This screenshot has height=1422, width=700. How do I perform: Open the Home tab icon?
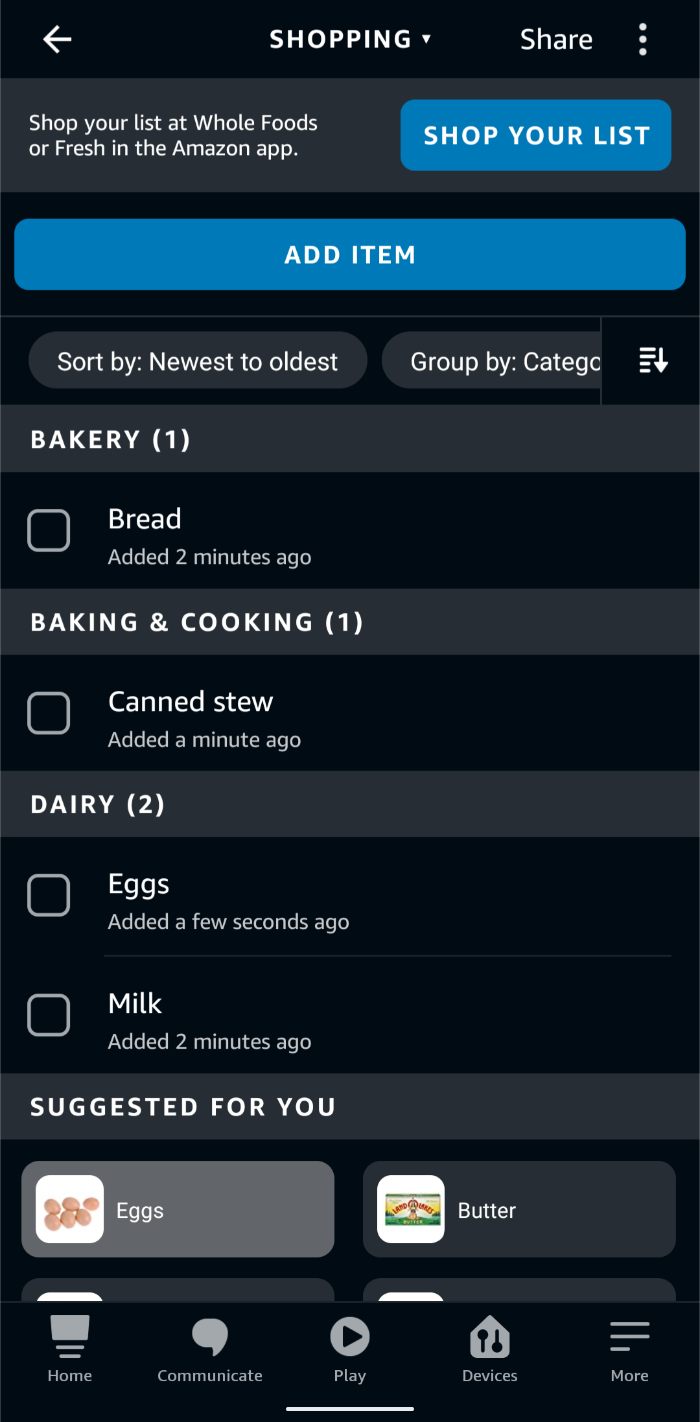pos(69,1337)
